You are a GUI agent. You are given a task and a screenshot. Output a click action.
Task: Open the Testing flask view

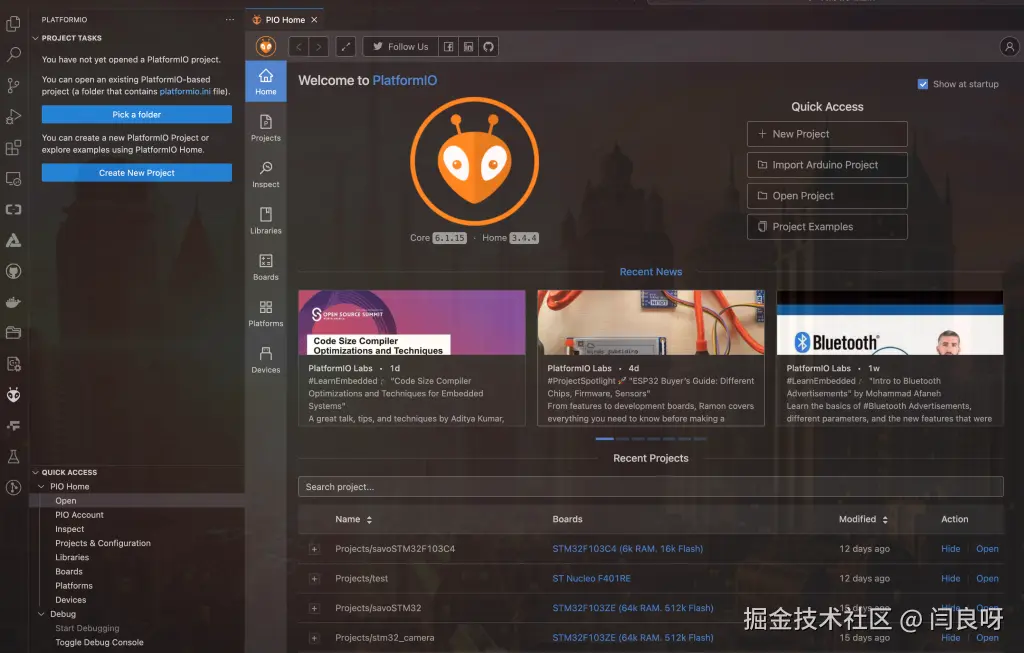[13, 456]
